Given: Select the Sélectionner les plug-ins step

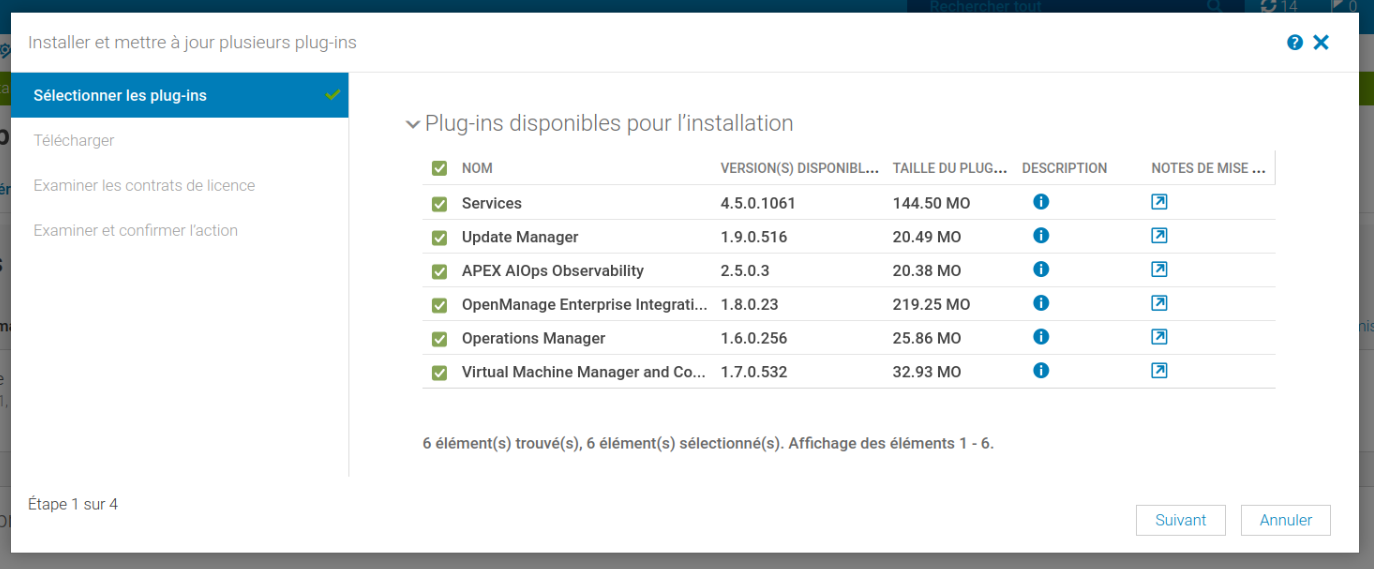Looking at the screenshot, I should 180,95.
